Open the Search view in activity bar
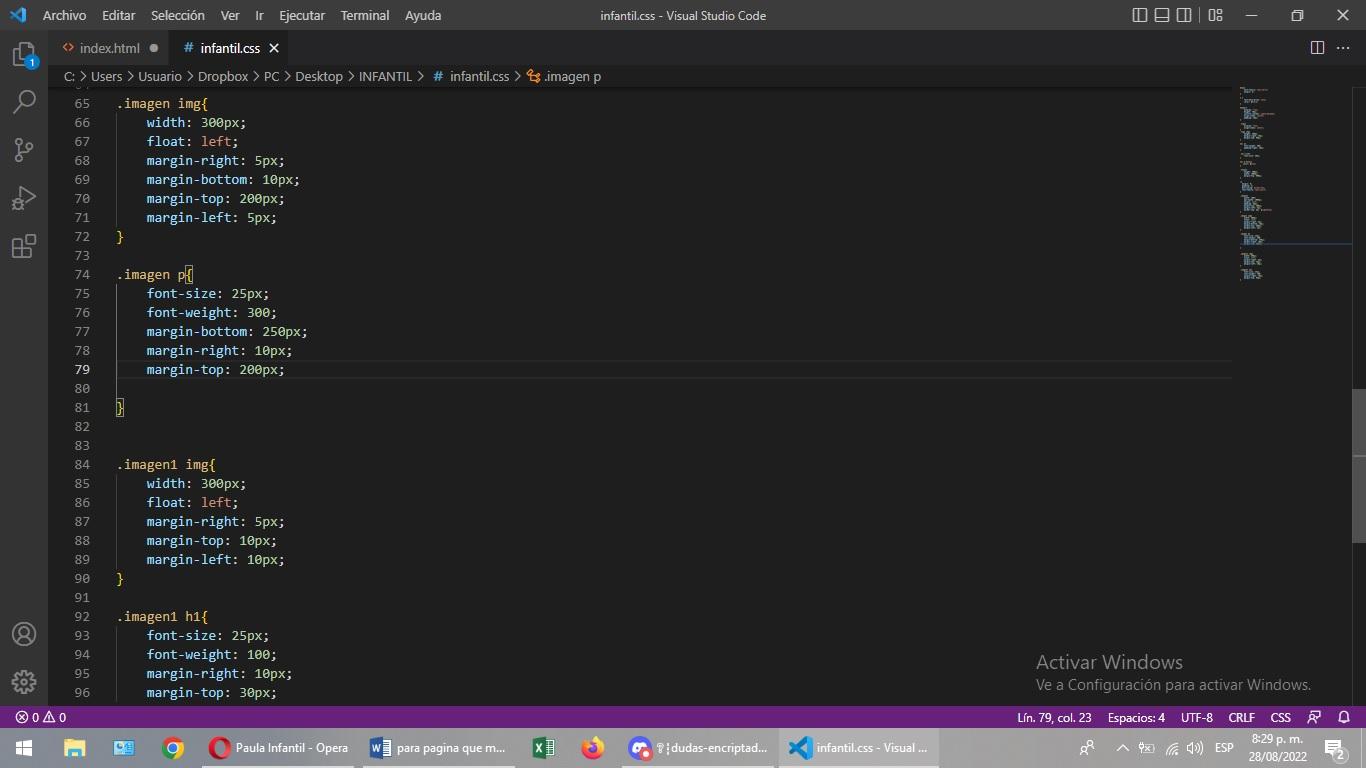This screenshot has width=1366, height=768. (24, 102)
